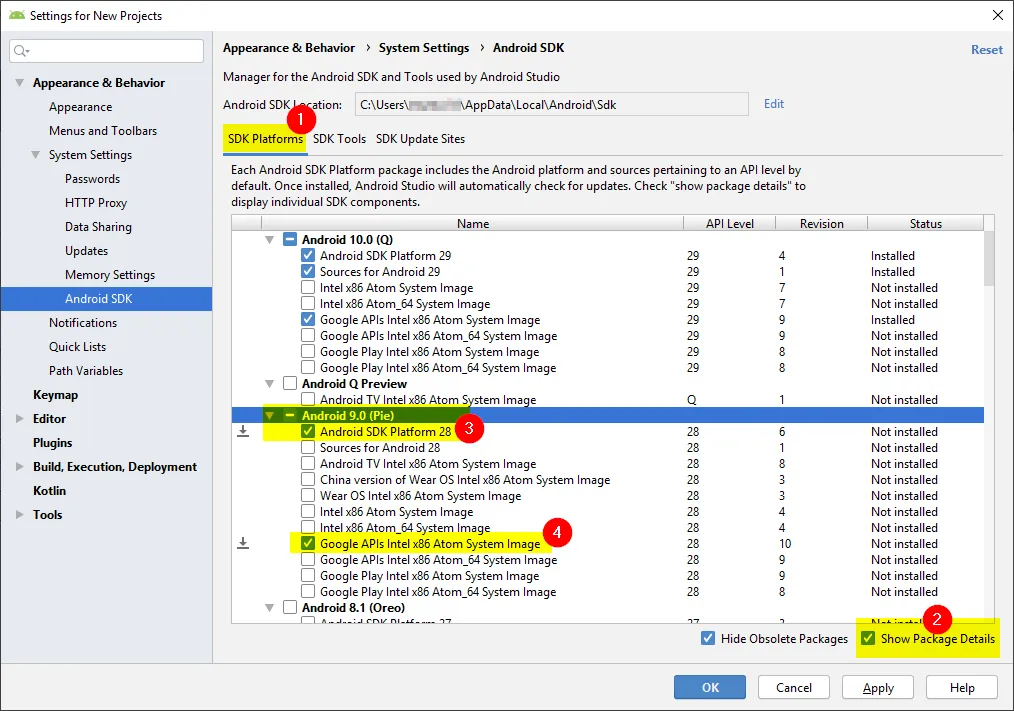Uncheck Android SDK Platform 29
This screenshot has width=1014, height=711.
(308, 255)
